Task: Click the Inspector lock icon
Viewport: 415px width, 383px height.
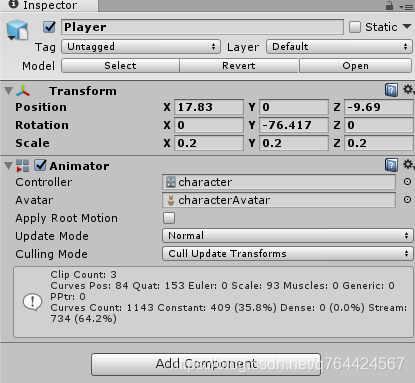Action: coord(389,6)
